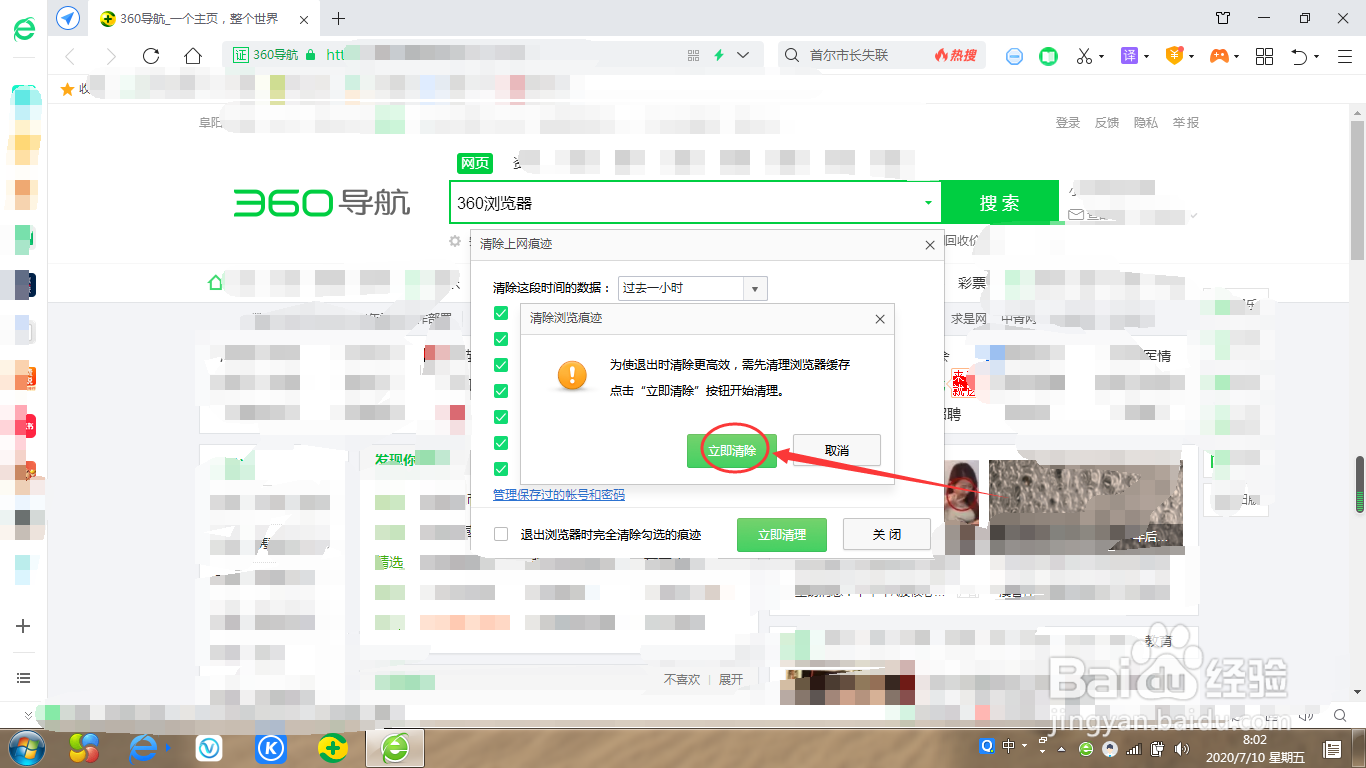Expand the arrow next to the coin icon

click(x=1193, y=57)
